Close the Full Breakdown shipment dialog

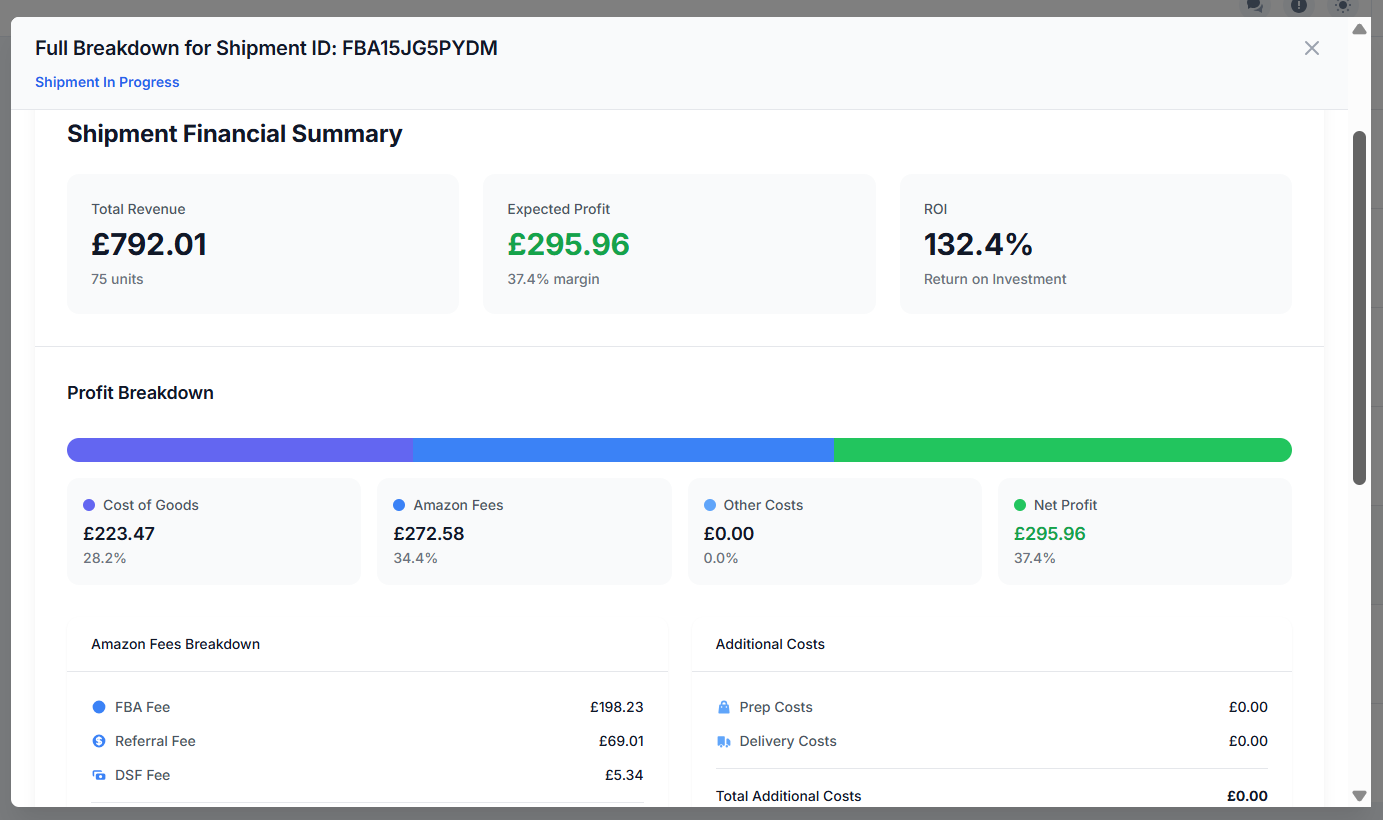[x=1312, y=48]
